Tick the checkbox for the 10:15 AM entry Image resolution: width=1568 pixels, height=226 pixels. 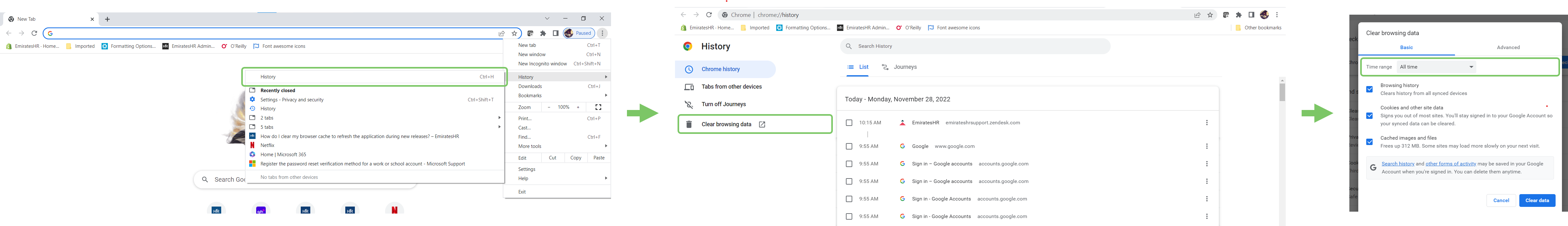point(848,123)
